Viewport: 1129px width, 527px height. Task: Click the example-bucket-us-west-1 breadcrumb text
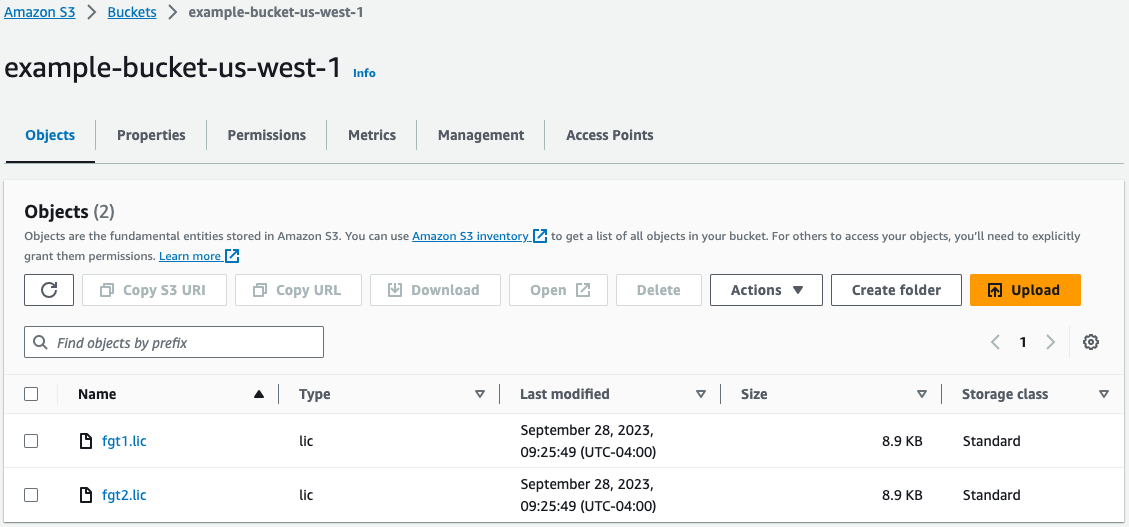pyautogui.click(x=276, y=13)
